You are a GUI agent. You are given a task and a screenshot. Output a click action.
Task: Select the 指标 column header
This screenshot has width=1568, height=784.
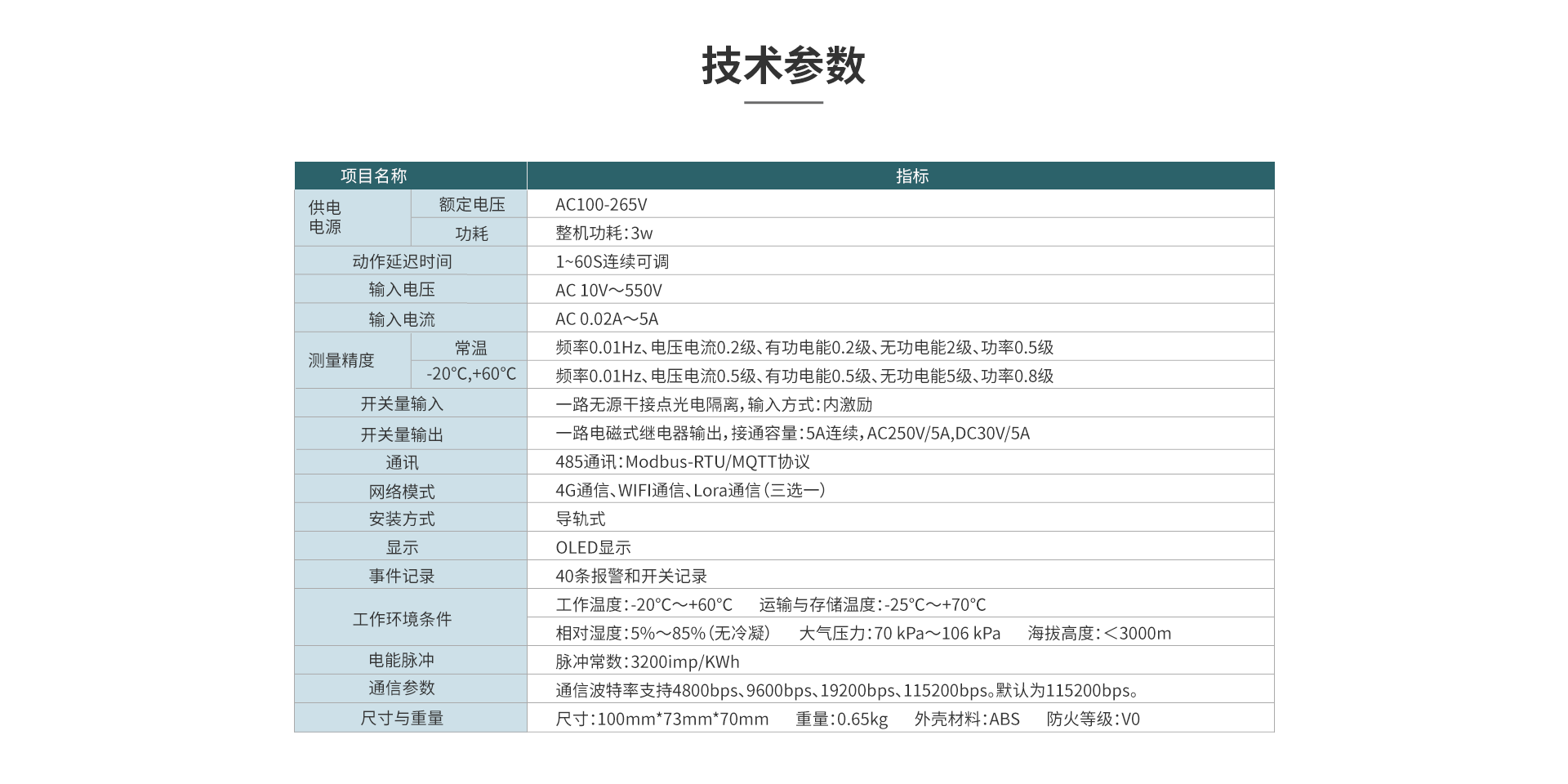913,176
